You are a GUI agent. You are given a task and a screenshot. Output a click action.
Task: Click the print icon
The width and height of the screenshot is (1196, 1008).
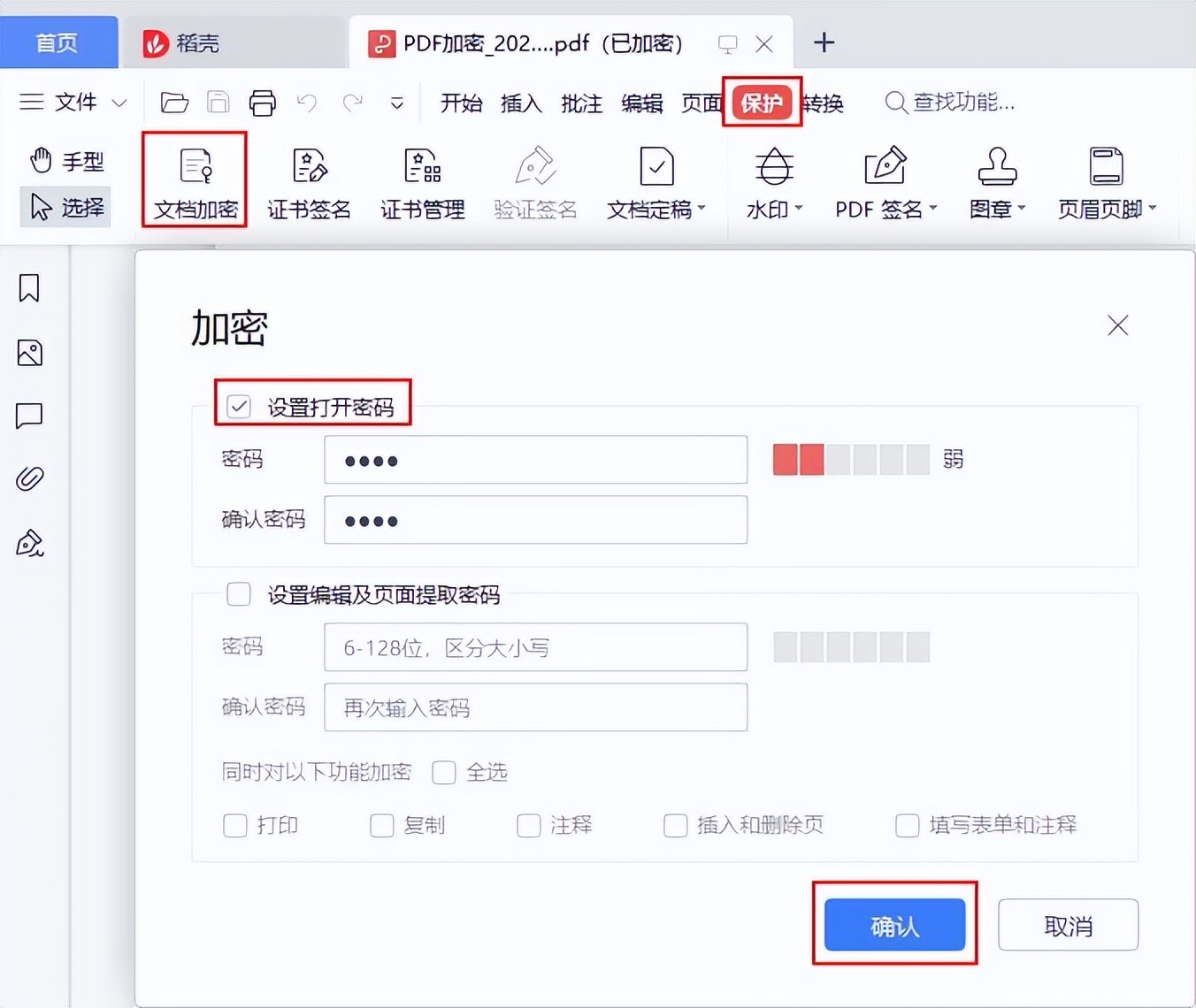tap(262, 103)
